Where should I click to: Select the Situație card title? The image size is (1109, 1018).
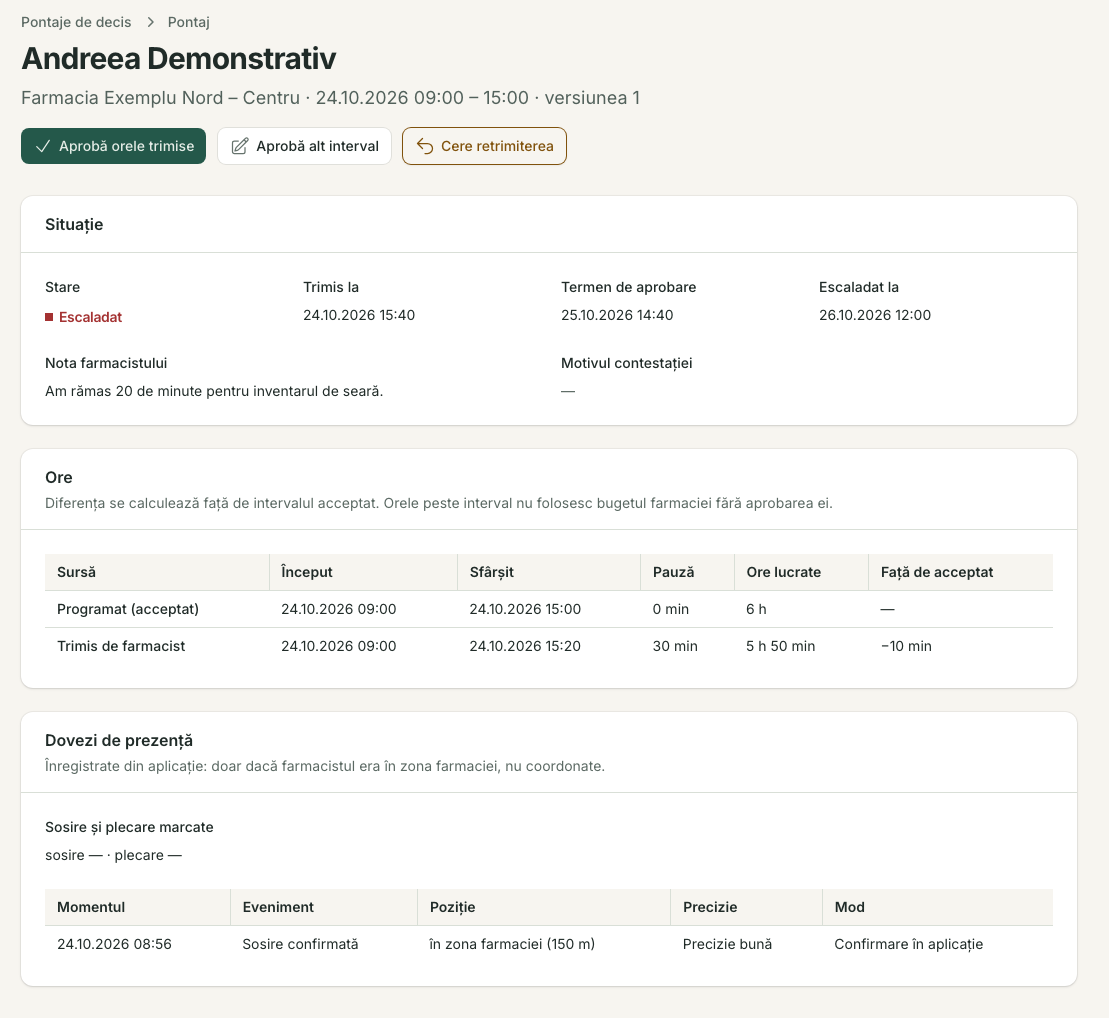74,225
